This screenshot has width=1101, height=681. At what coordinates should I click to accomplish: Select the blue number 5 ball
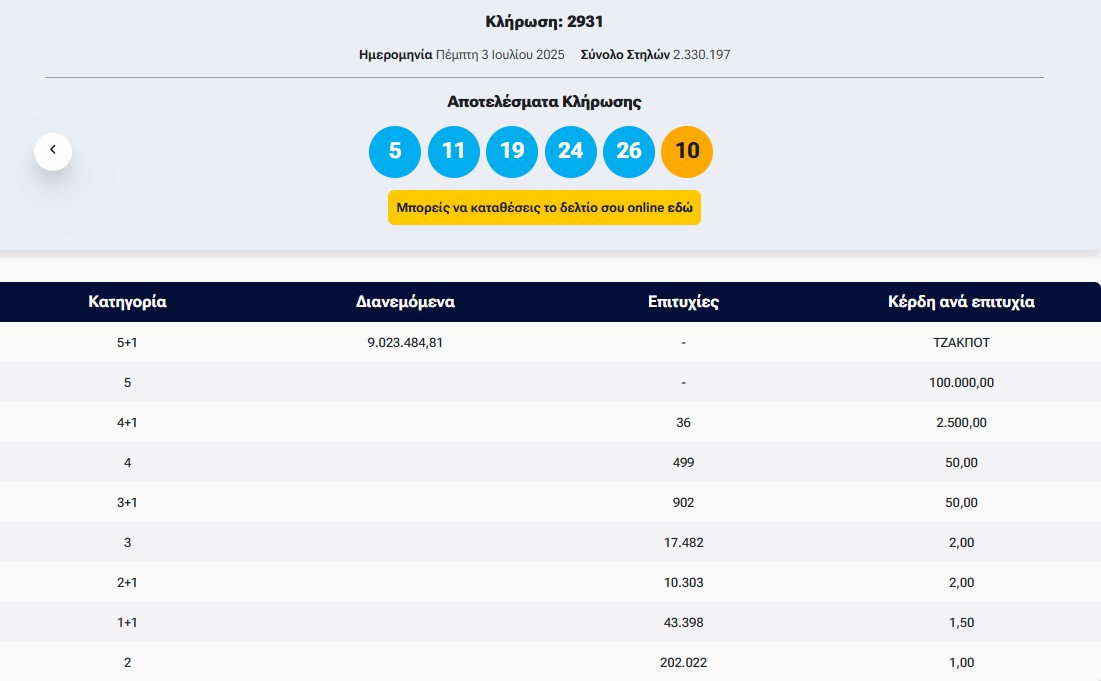[395, 151]
